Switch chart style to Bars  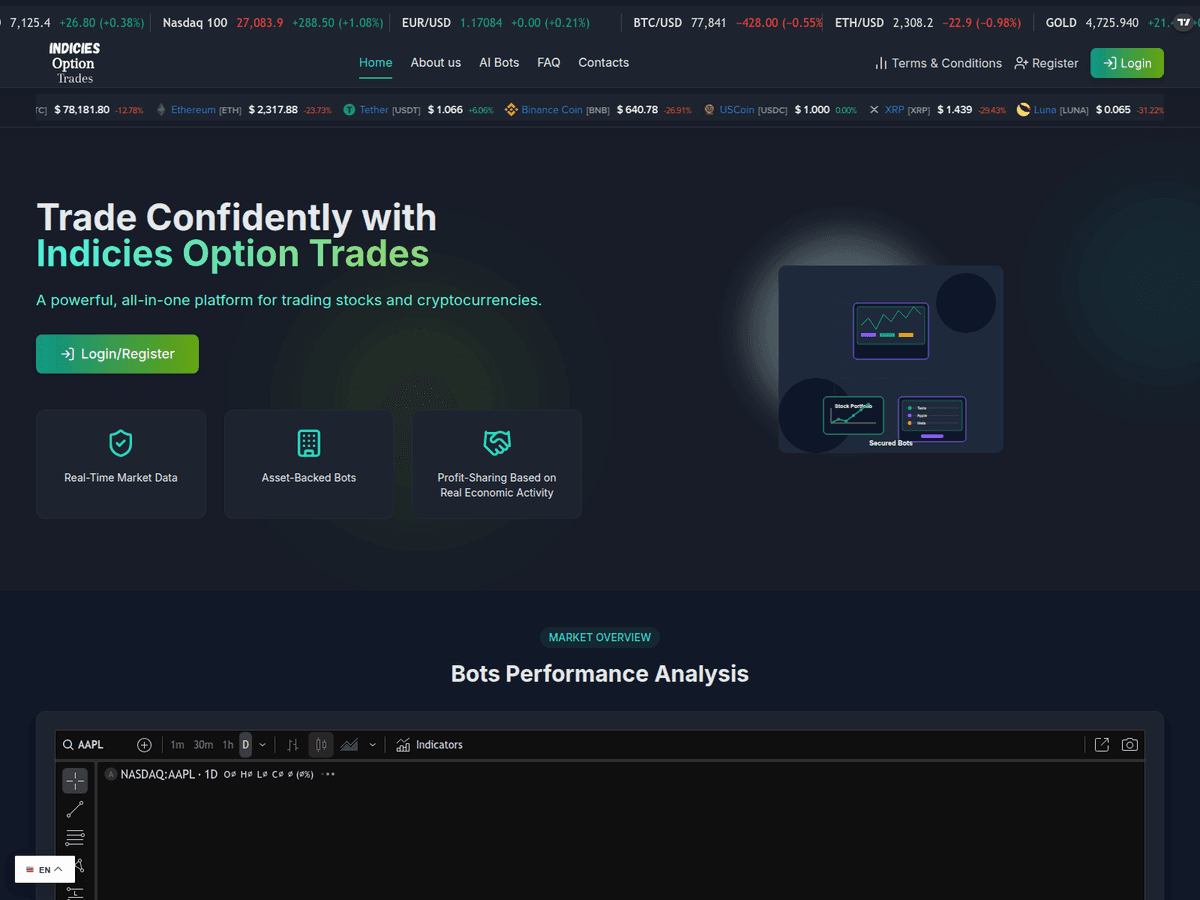(x=293, y=745)
